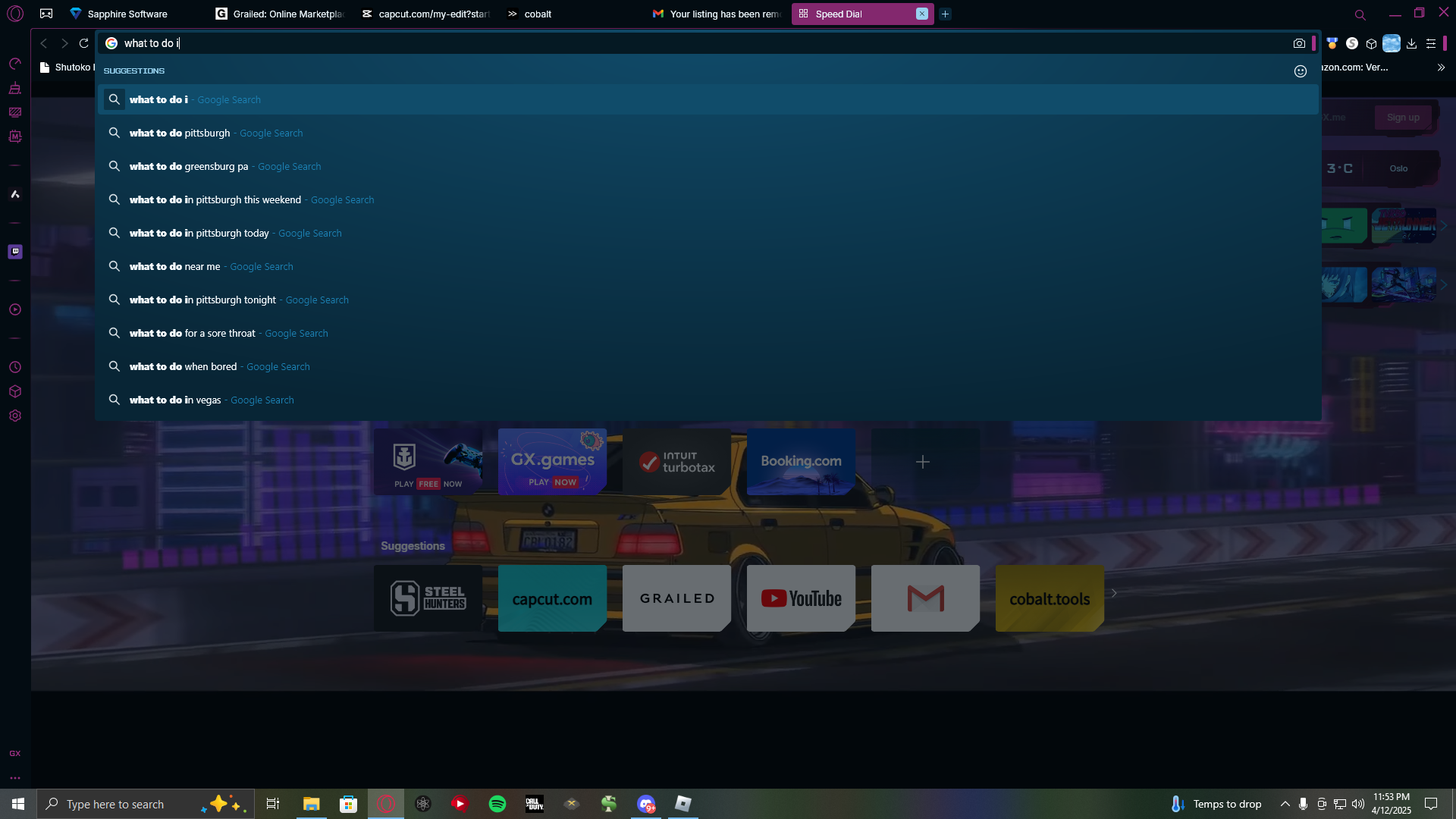Click the address bar text field
The height and width of the screenshot is (819, 1456).
click(x=705, y=43)
